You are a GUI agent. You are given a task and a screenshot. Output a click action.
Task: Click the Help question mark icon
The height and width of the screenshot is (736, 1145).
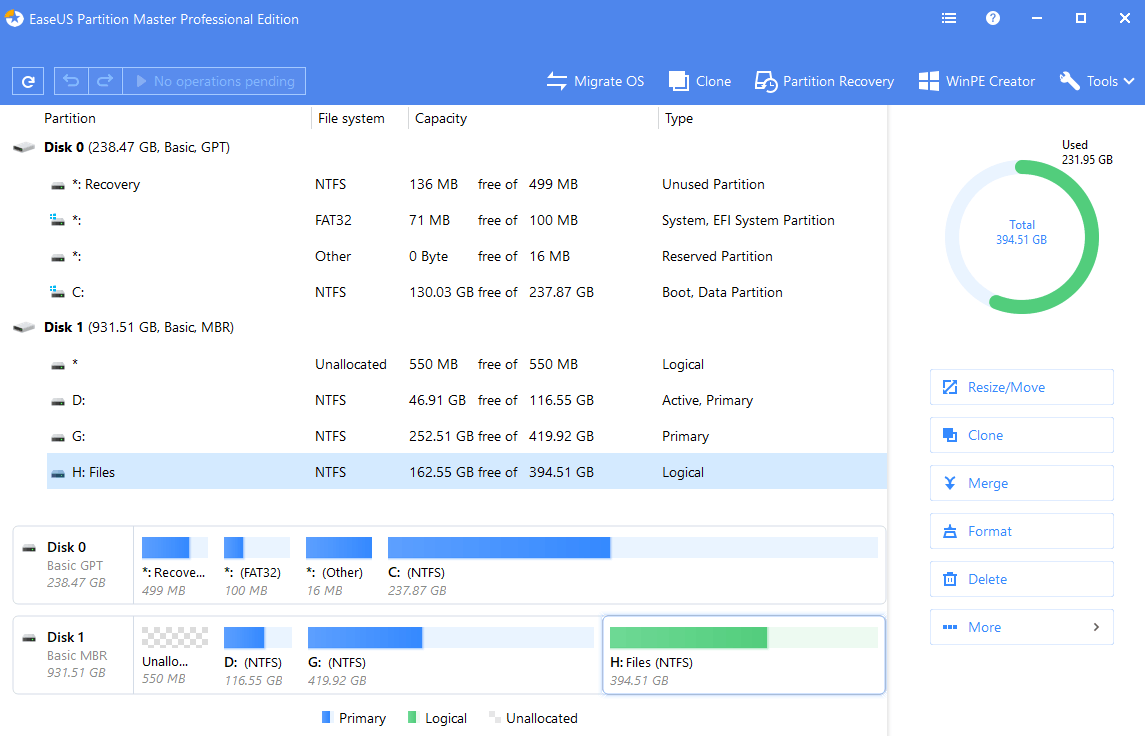coord(993,17)
